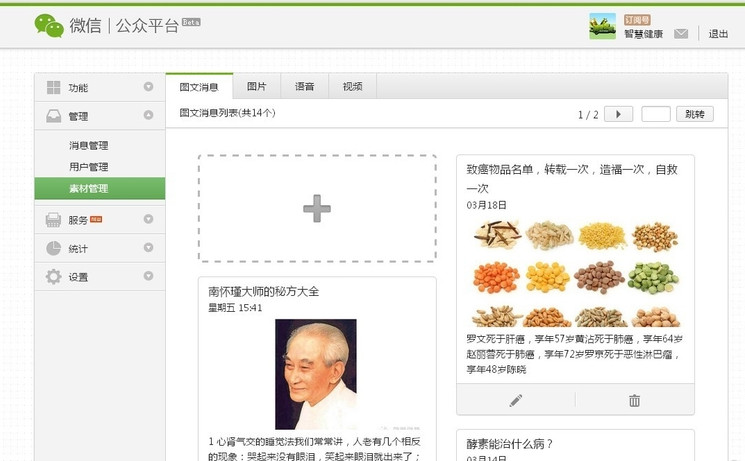Click the 服务 printer icon
The image size is (745, 461).
point(53,220)
